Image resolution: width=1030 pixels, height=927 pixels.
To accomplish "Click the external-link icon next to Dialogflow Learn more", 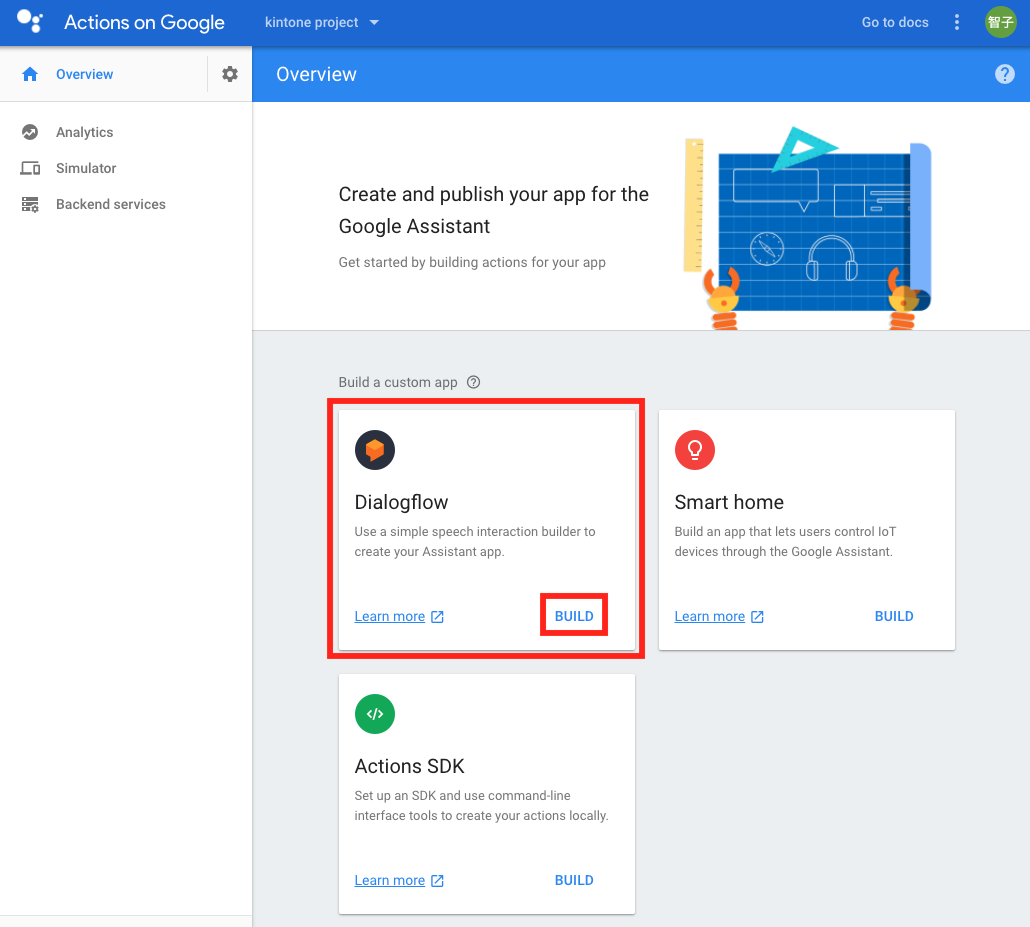I will tap(437, 616).
